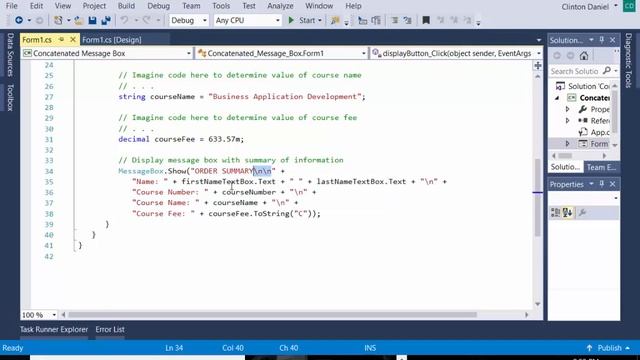The height and width of the screenshot is (360, 640).
Task: Click the Find in Files toolbar icon
Action: coord(335,20)
